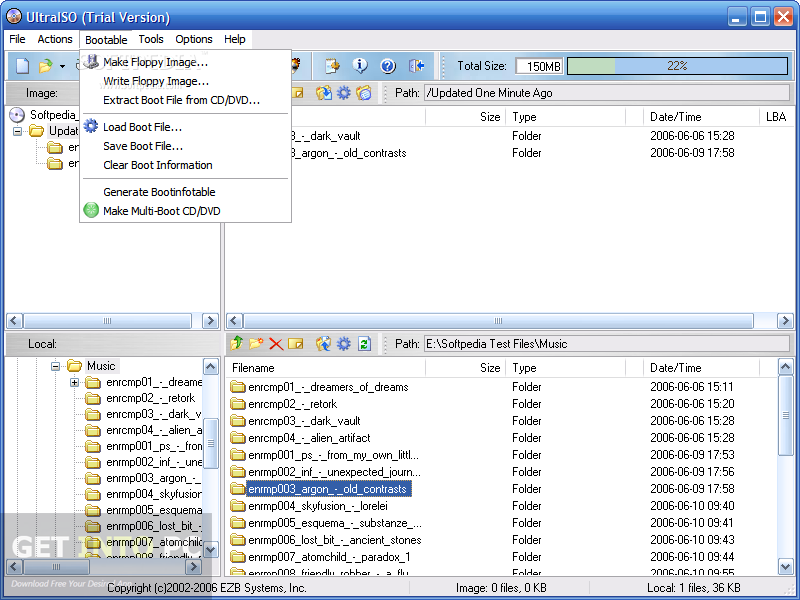The width and height of the screenshot is (800, 600).
Task: Click the Load Boot File gear icon
Action: coord(91,126)
